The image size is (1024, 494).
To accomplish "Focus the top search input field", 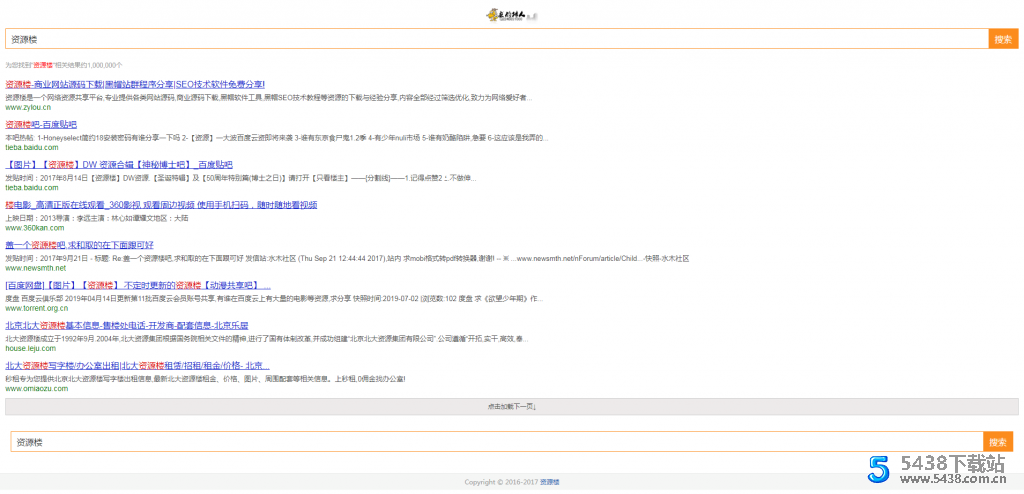I will click(497, 39).
